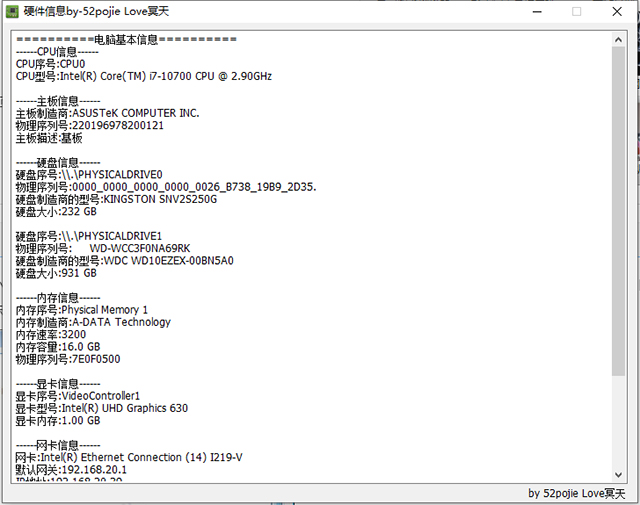
Task: Click serial WD-WCC3F0NA69RK line
Action: tap(103, 249)
